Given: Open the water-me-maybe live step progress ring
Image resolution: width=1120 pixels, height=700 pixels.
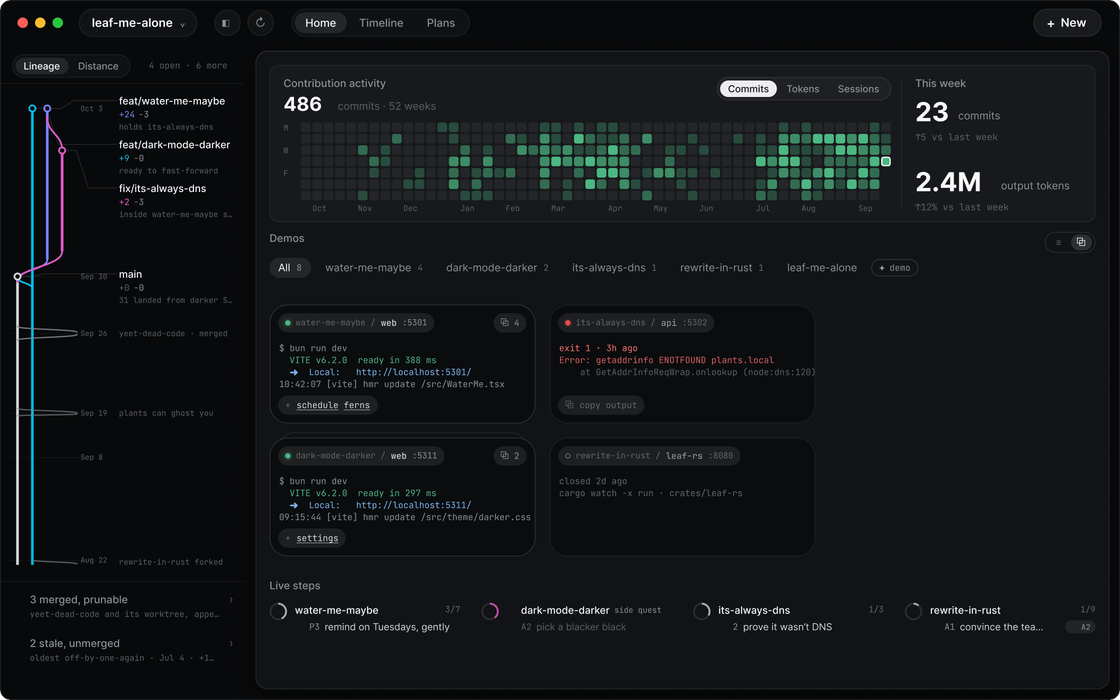Looking at the screenshot, I should (x=279, y=611).
